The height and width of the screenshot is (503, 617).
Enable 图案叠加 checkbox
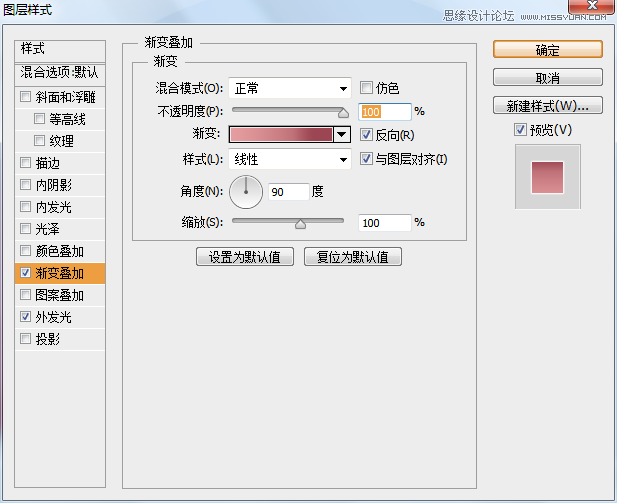25,295
